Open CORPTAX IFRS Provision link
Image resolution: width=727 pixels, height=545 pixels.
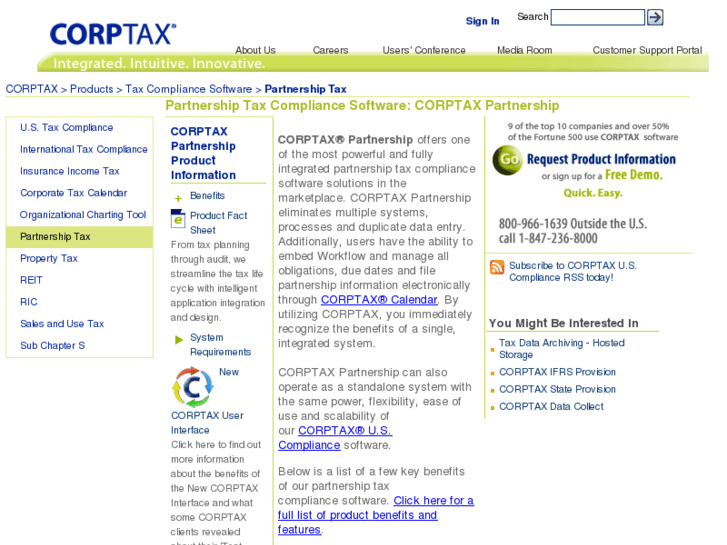[557, 372]
